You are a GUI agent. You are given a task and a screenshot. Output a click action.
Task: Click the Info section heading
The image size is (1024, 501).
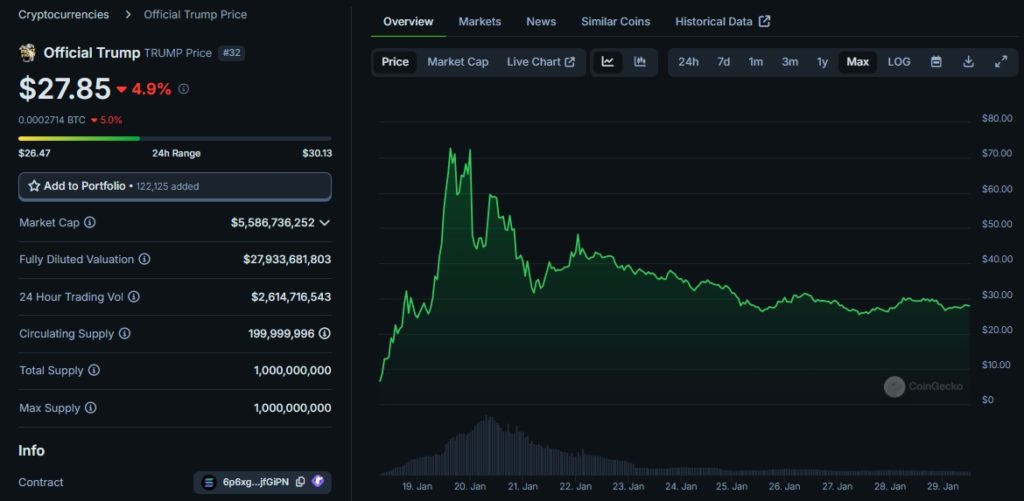[31, 451]
